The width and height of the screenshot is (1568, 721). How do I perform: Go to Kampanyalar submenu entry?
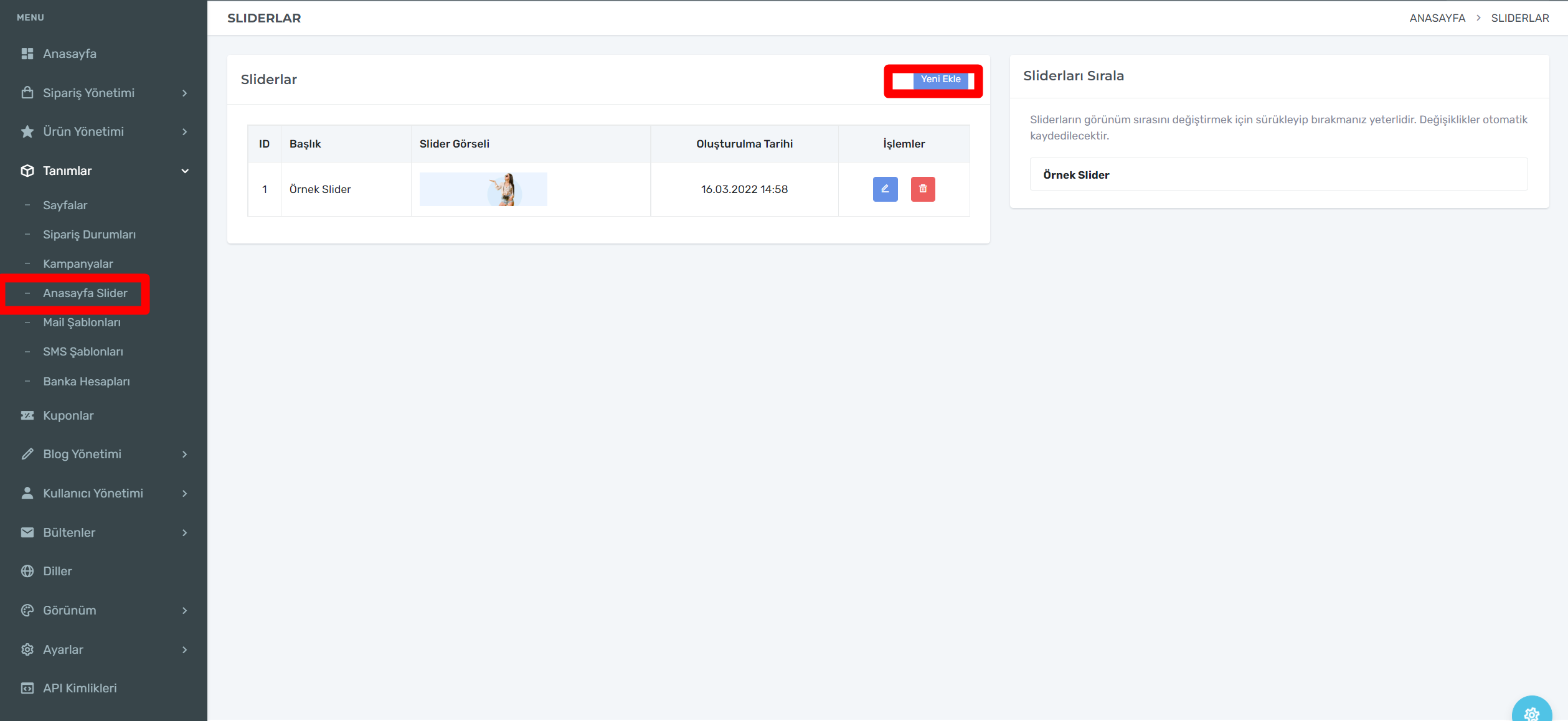coord(78,263)
